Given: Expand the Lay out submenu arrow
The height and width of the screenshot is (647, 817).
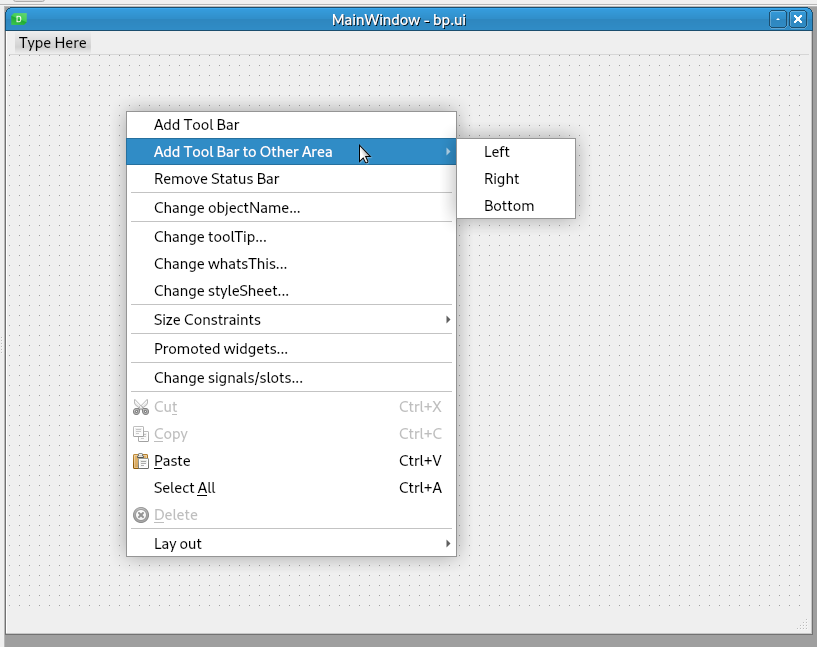Looking at the screenshot, I should 448,544.
